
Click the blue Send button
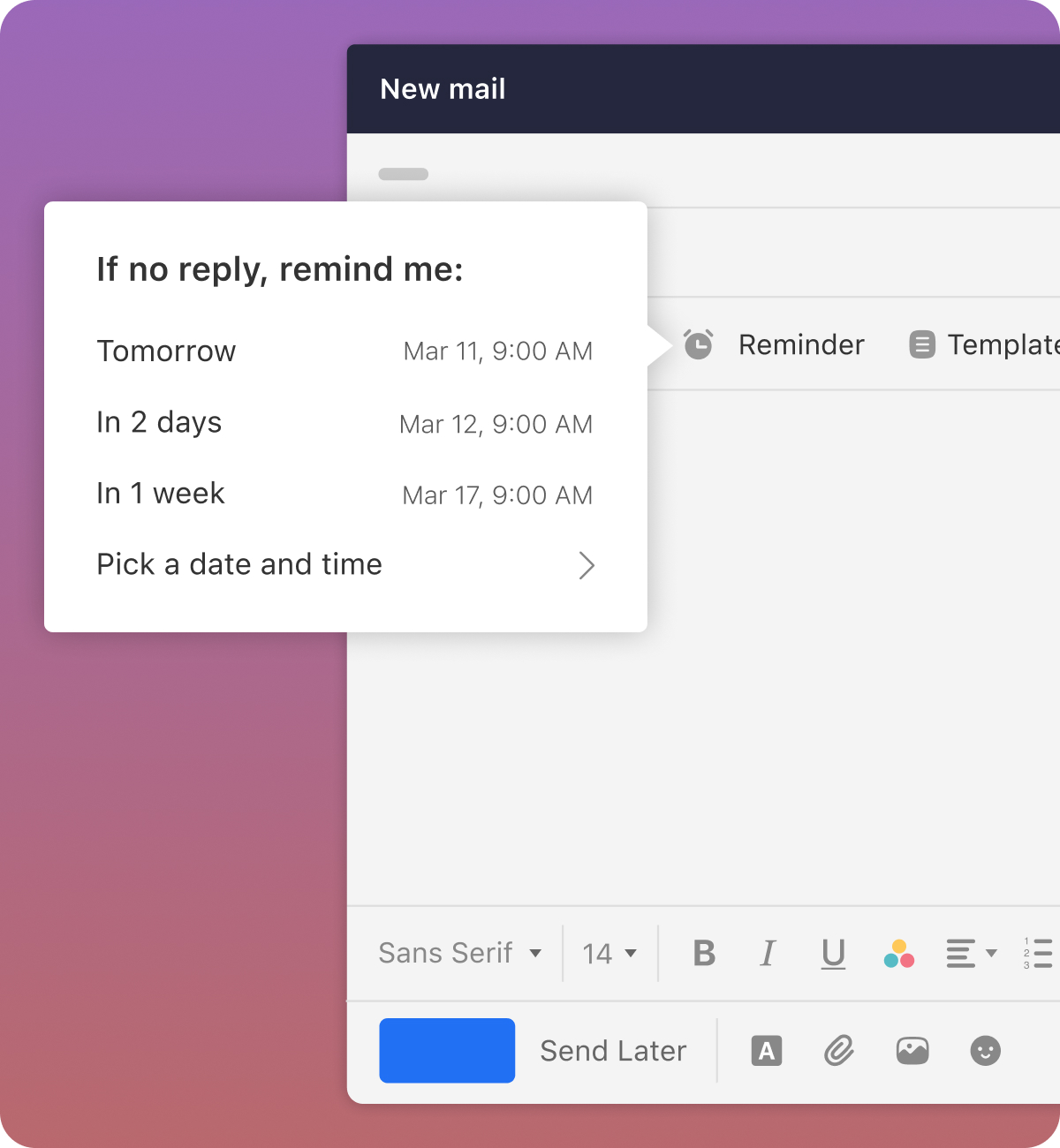(447, 1051)
